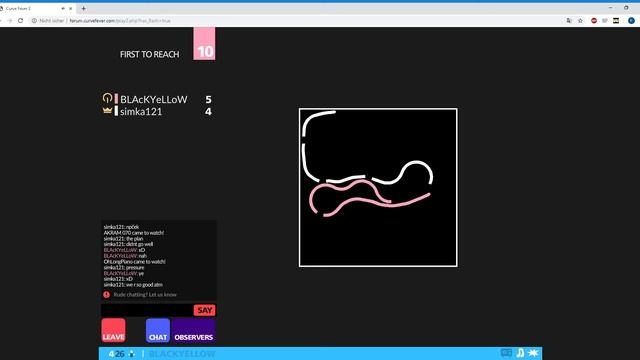
Task: Click the 'Nicht sicher' site info indicator
Action: 48,20
